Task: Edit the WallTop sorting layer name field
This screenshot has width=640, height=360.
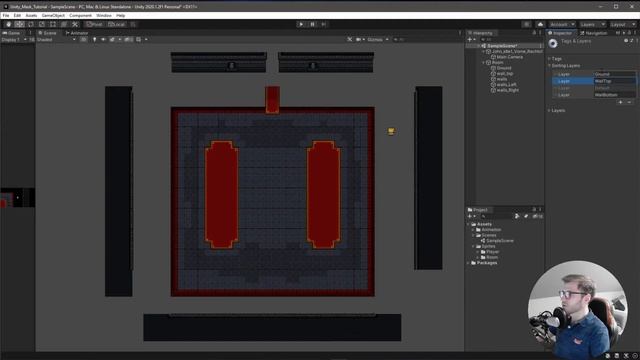Action: 614,81
